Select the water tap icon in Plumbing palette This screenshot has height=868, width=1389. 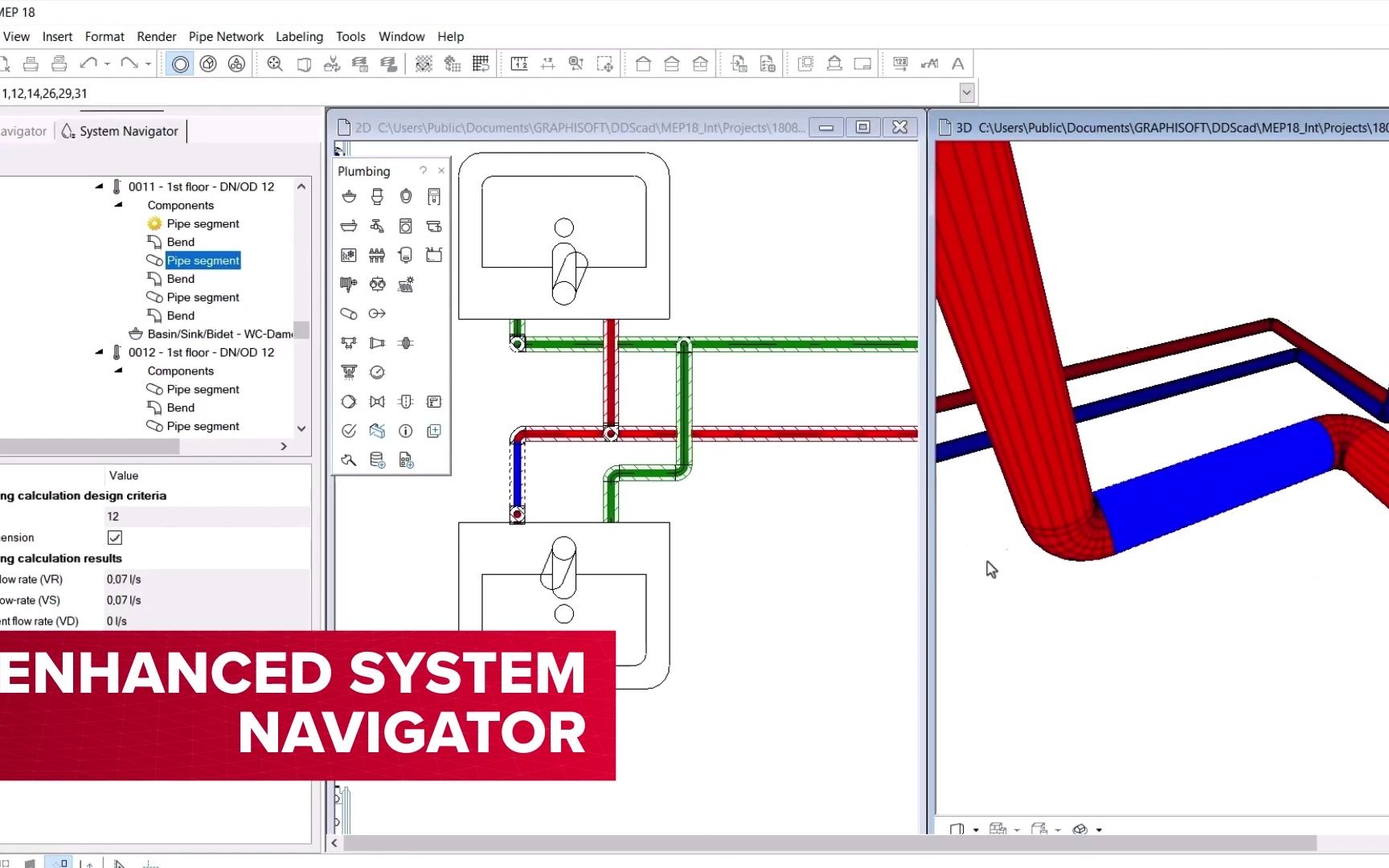click(x=377, y=226)
